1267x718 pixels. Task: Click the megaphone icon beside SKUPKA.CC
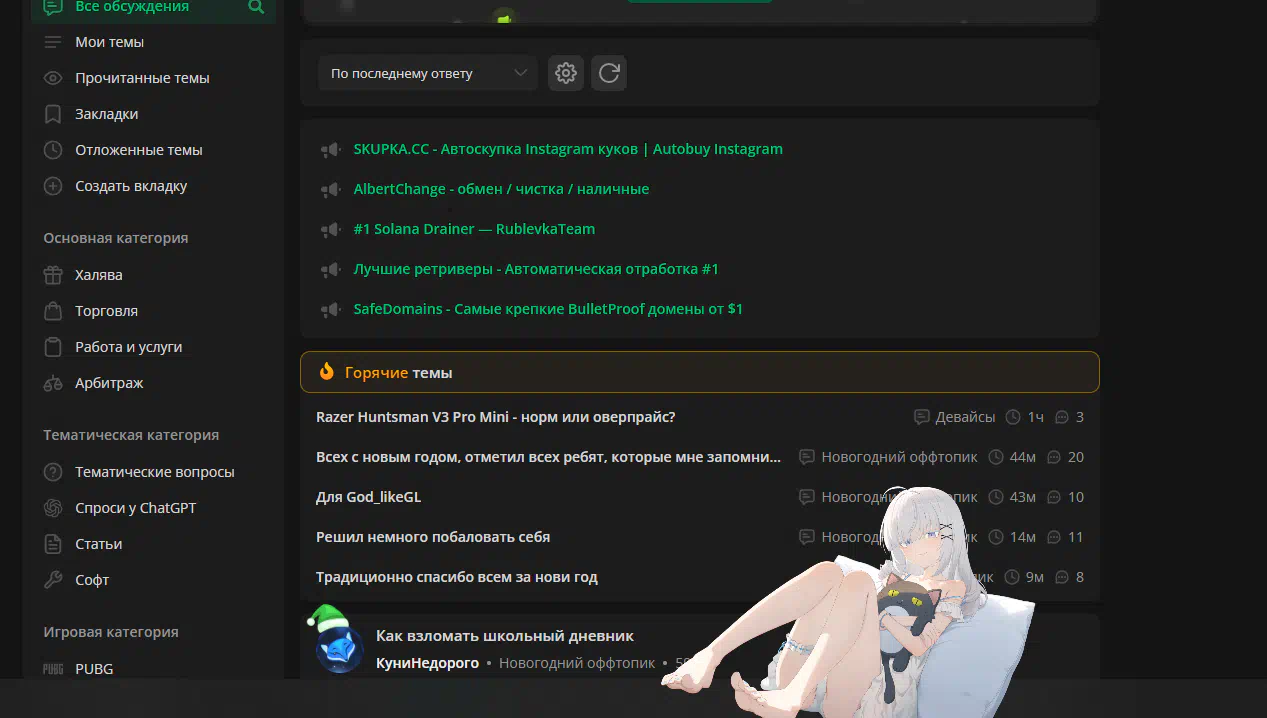coord(331,149)
